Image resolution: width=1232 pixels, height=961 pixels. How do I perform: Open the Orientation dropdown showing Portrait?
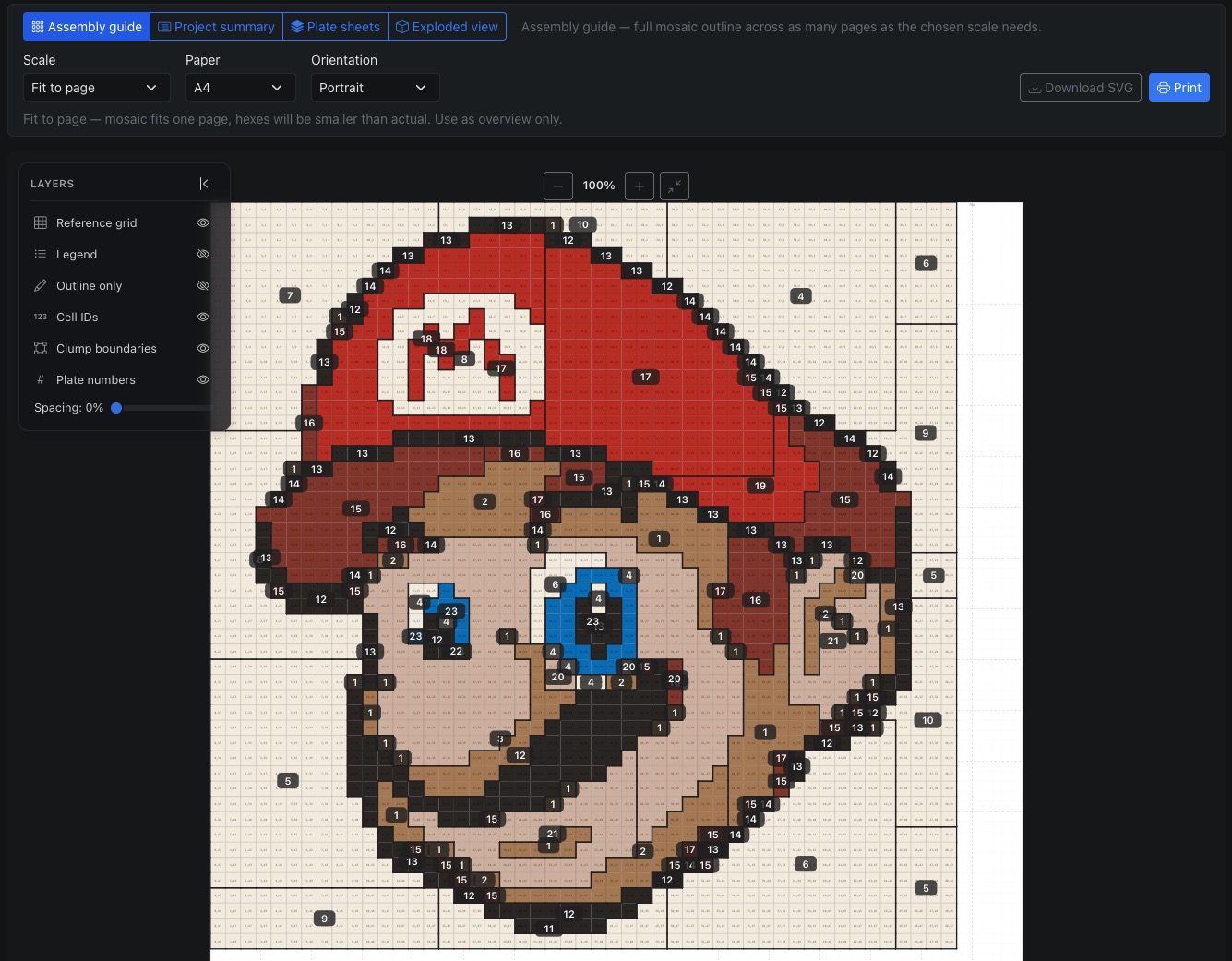[375, 88]
